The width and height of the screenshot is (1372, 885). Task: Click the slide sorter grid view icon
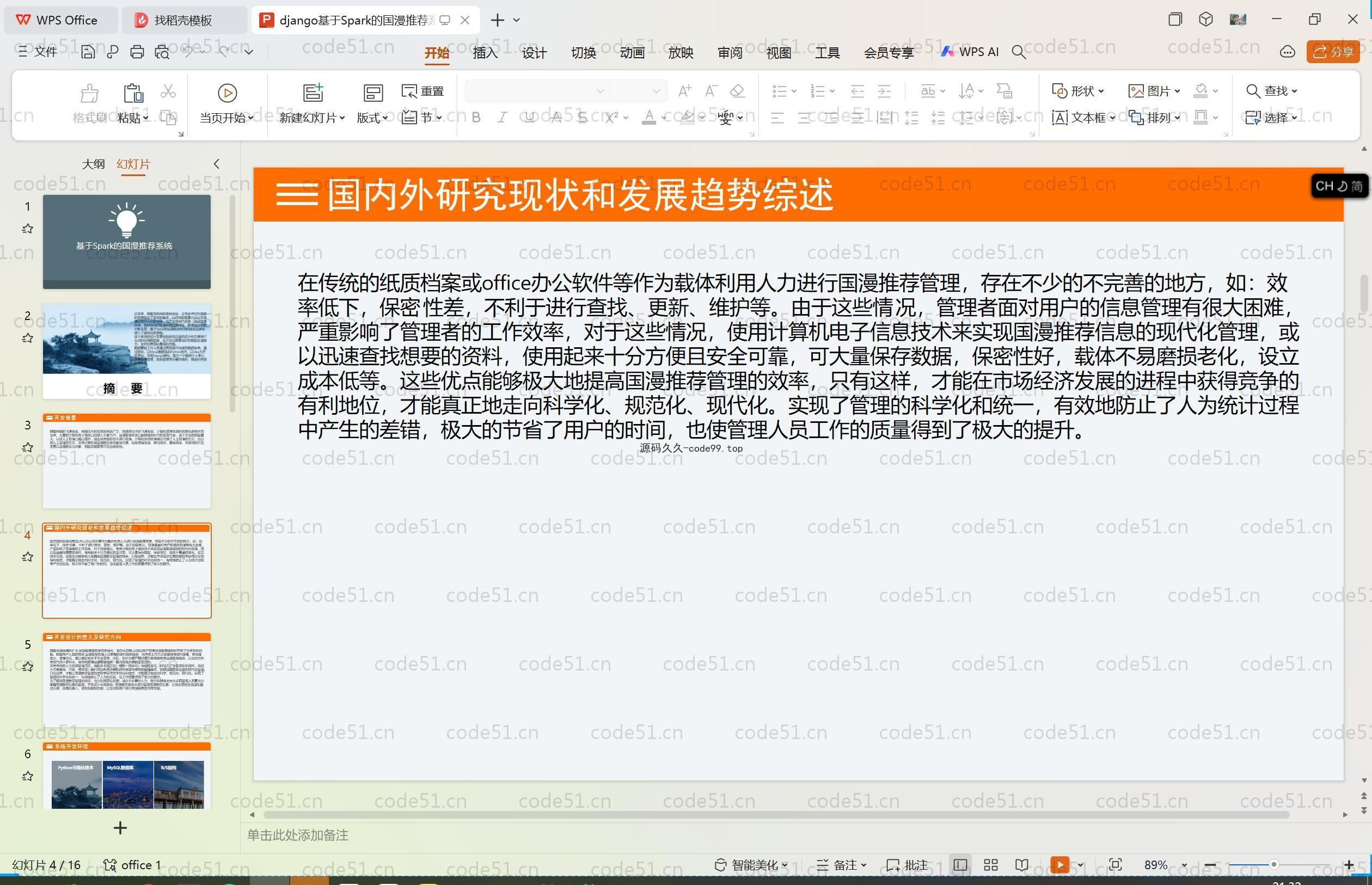point(990,865)
